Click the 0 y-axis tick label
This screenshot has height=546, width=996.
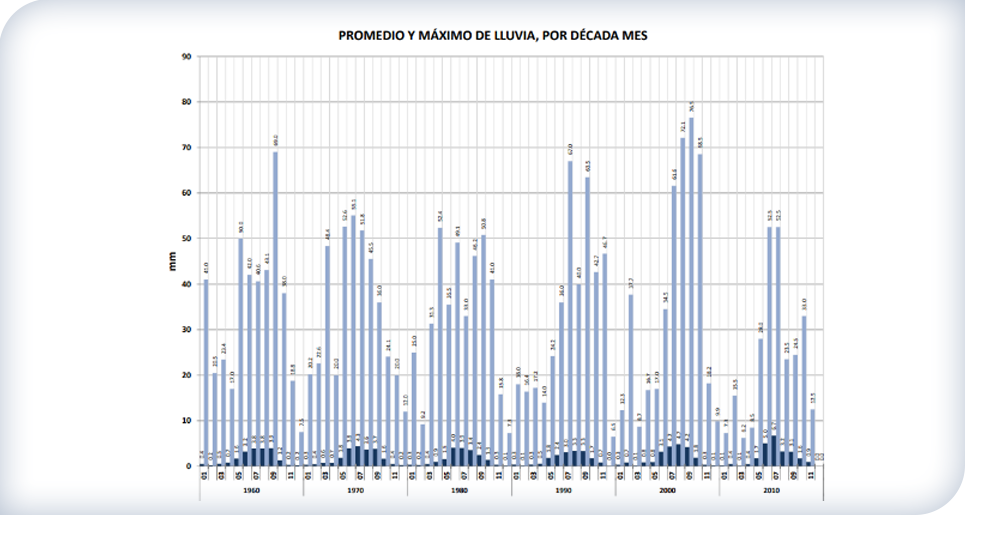coord(189,466)
